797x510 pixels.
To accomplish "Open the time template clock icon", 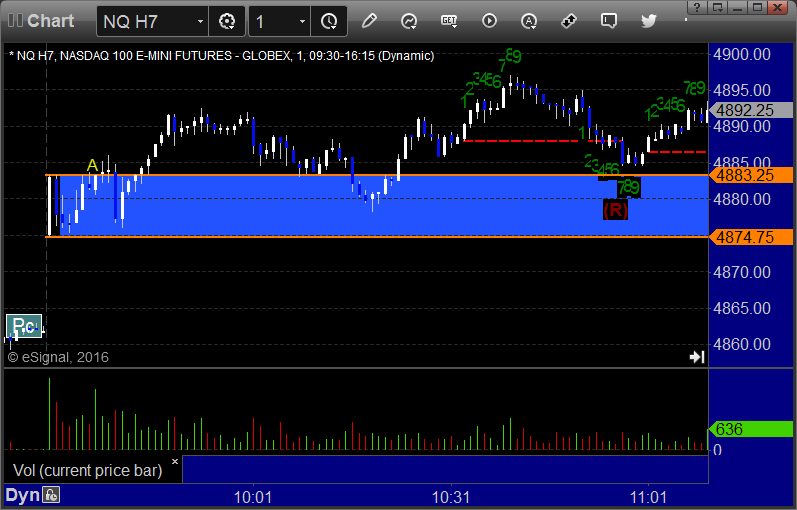I will [329, 21].
